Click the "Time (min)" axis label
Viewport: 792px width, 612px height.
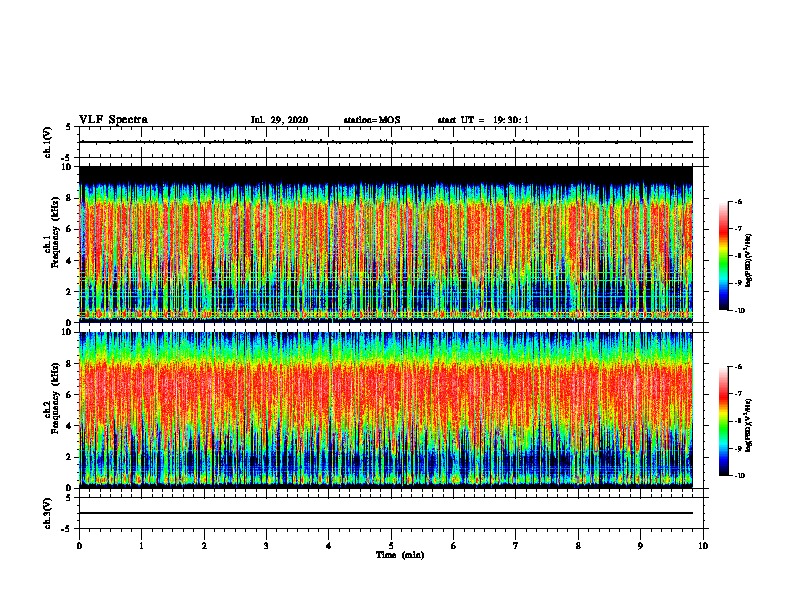tap(400, 555)
